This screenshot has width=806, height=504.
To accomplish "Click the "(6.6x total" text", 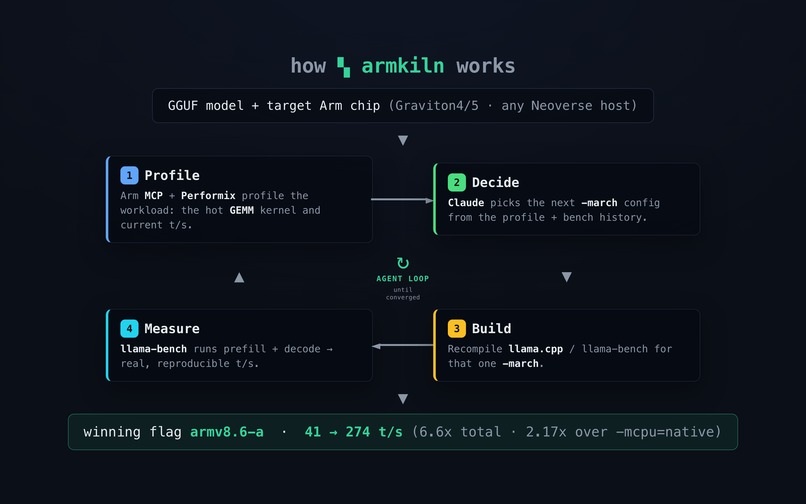I will 456,432.
